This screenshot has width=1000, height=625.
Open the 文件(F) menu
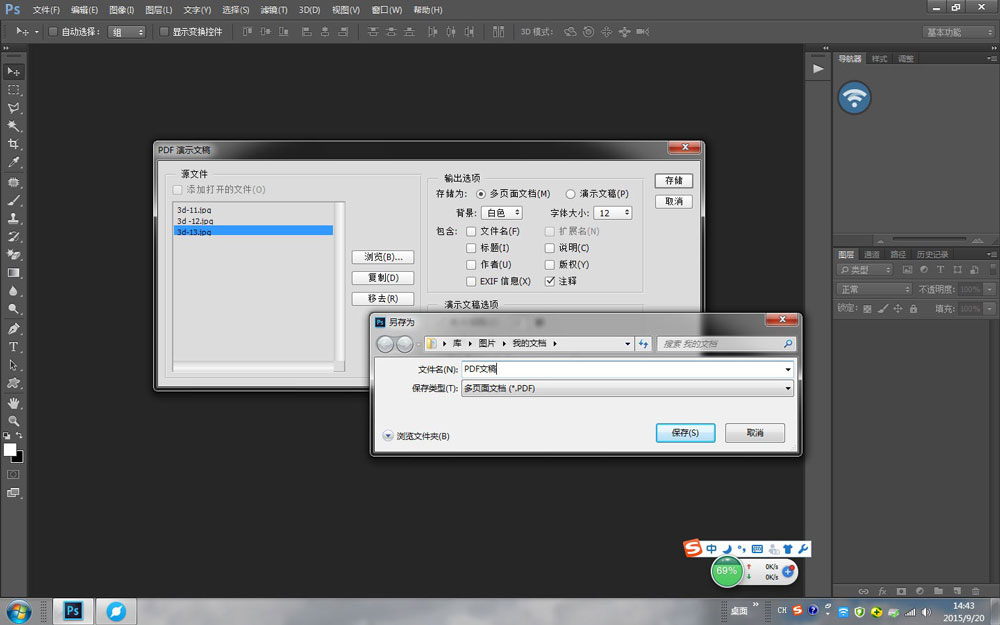pyautogui.click(x=46, y=10)
